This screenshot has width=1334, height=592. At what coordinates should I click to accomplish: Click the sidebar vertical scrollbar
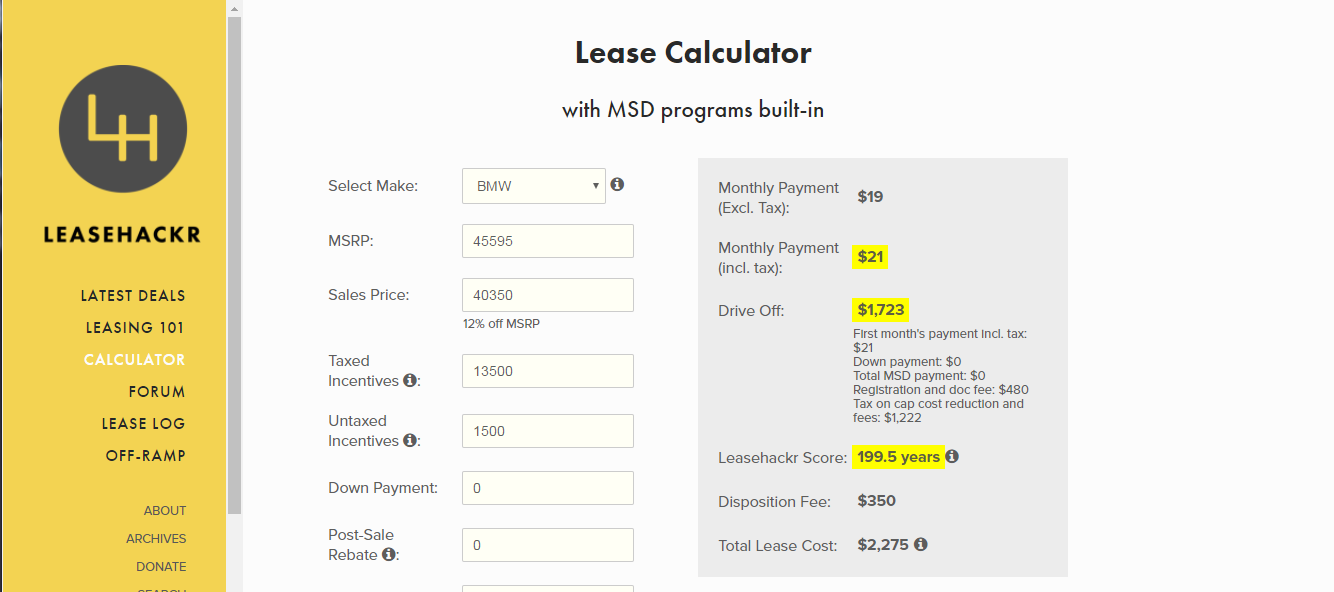234,265
